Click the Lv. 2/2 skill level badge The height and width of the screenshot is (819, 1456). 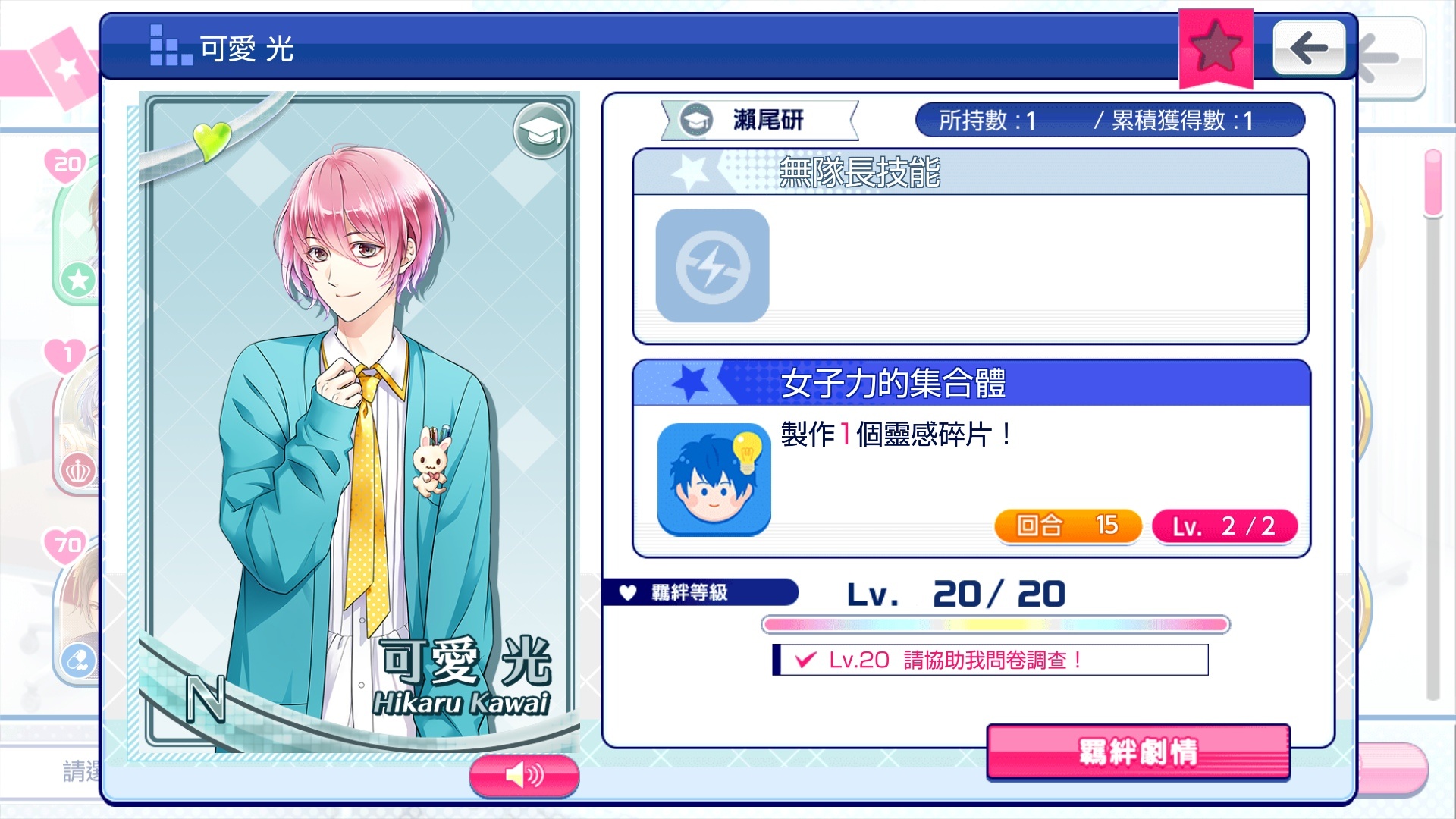1224,526
